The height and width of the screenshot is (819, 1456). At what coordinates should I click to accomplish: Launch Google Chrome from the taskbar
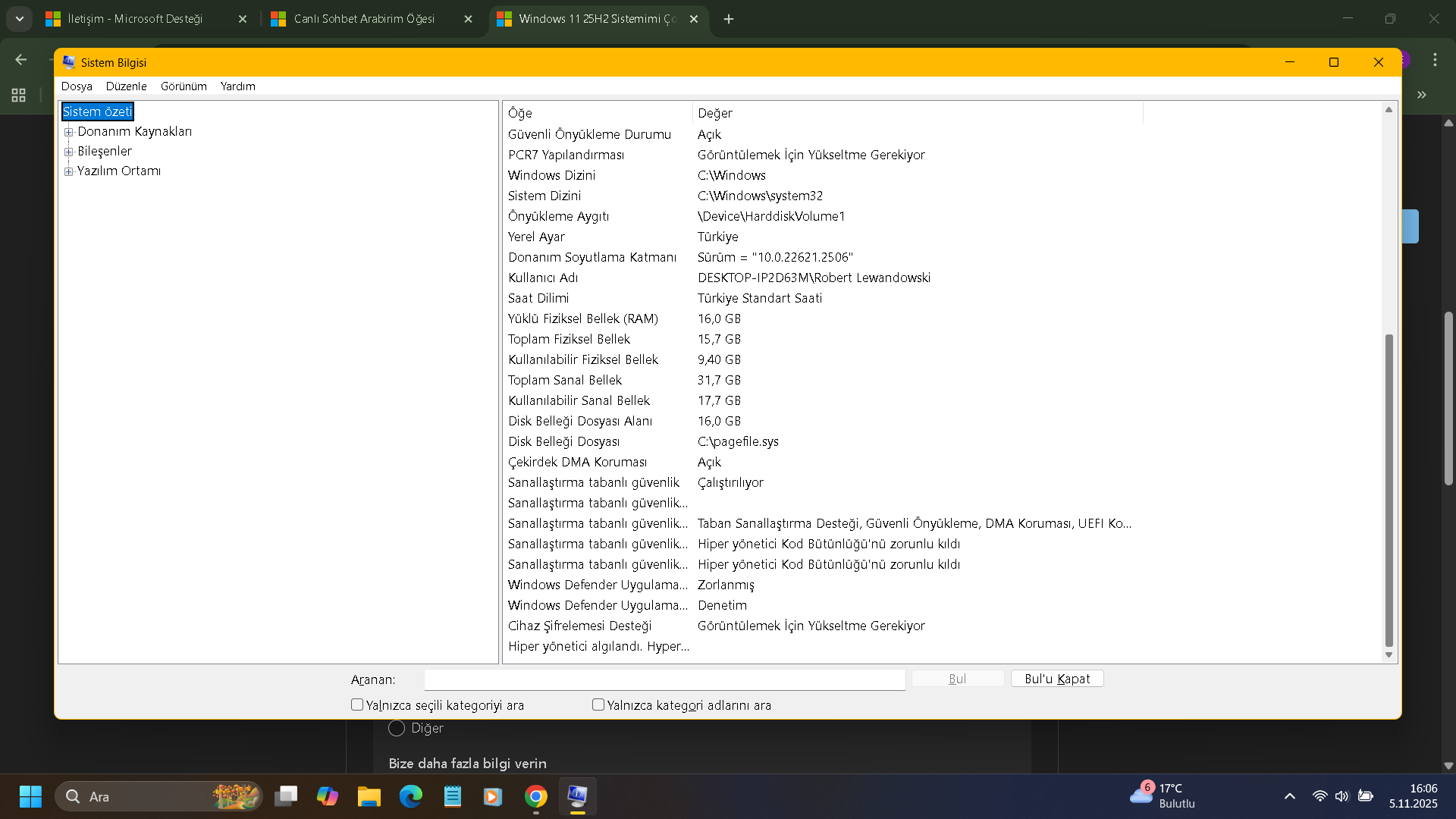click(x=536, y=796)
